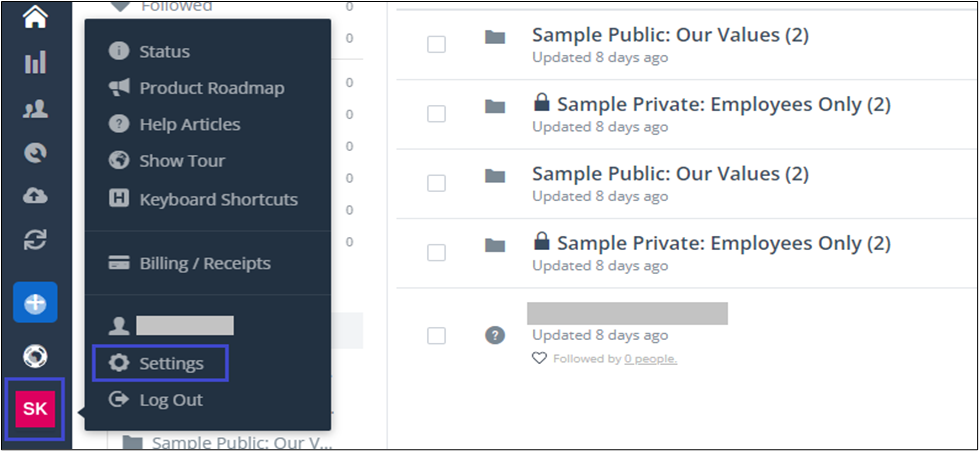
Task: Open the second Sample Private: Employees Only folder
Action: tap(723, 243)
